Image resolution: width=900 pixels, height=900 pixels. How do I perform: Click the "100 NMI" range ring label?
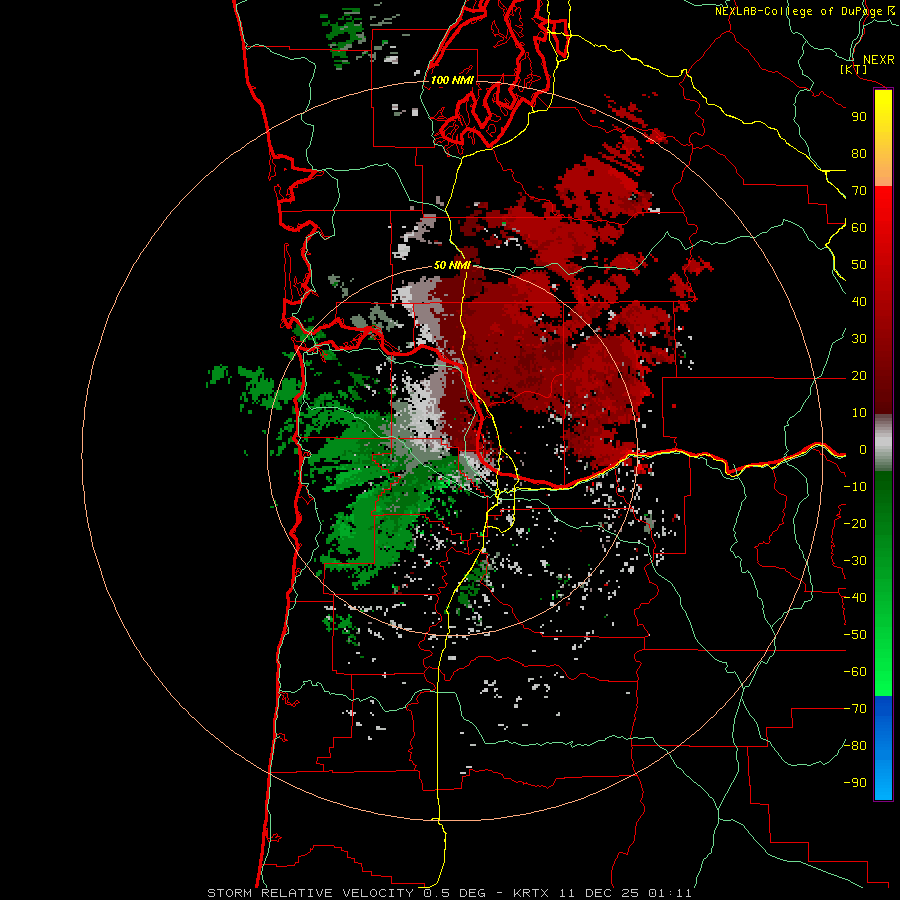pos(452,80)
